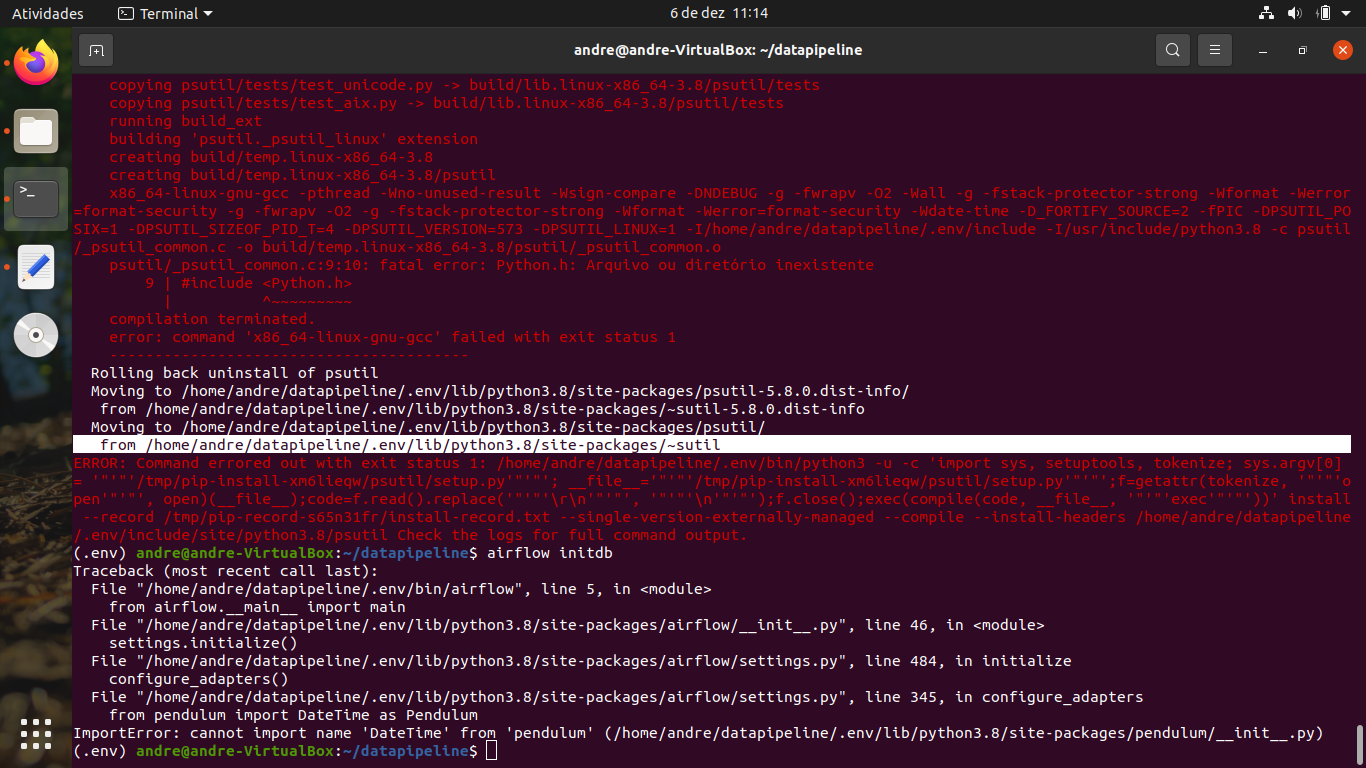Click the highlighted 'site-packages/~sutil' line
The width and height of the screenshot is (1366, 768).
[712, 445]
